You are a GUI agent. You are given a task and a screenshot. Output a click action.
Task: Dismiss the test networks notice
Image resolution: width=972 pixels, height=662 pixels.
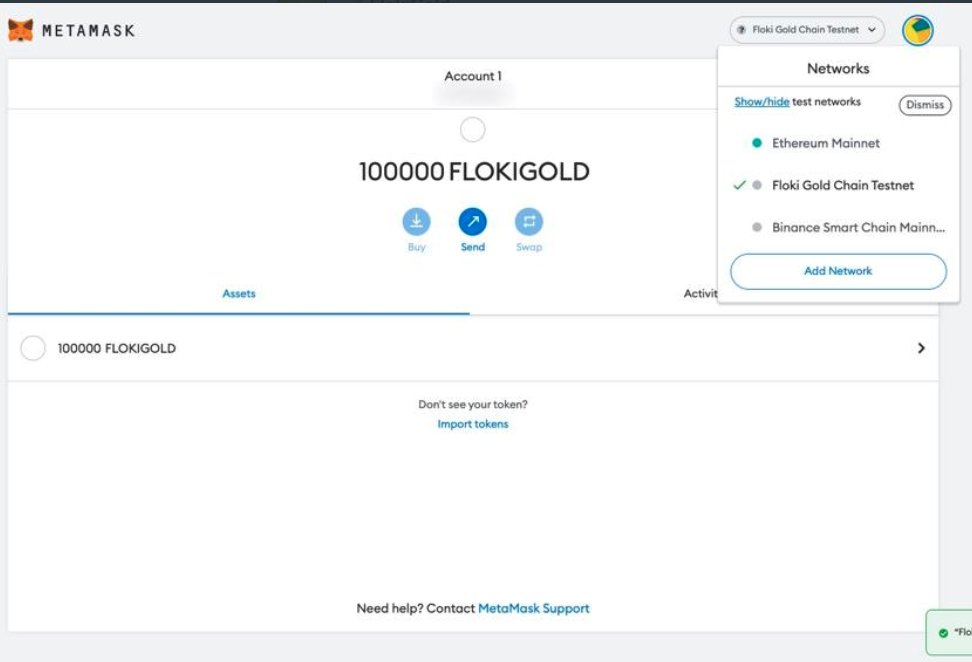[925, 105]
